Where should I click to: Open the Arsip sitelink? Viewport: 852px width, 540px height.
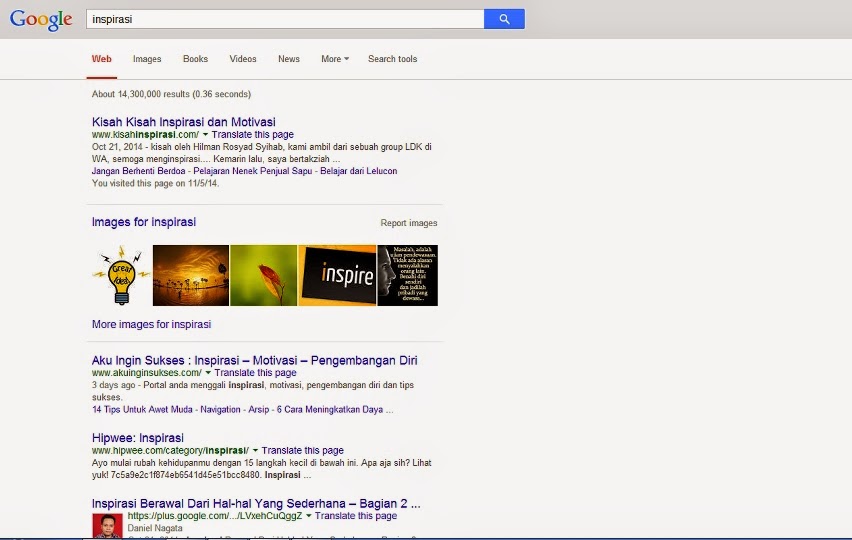259,410
